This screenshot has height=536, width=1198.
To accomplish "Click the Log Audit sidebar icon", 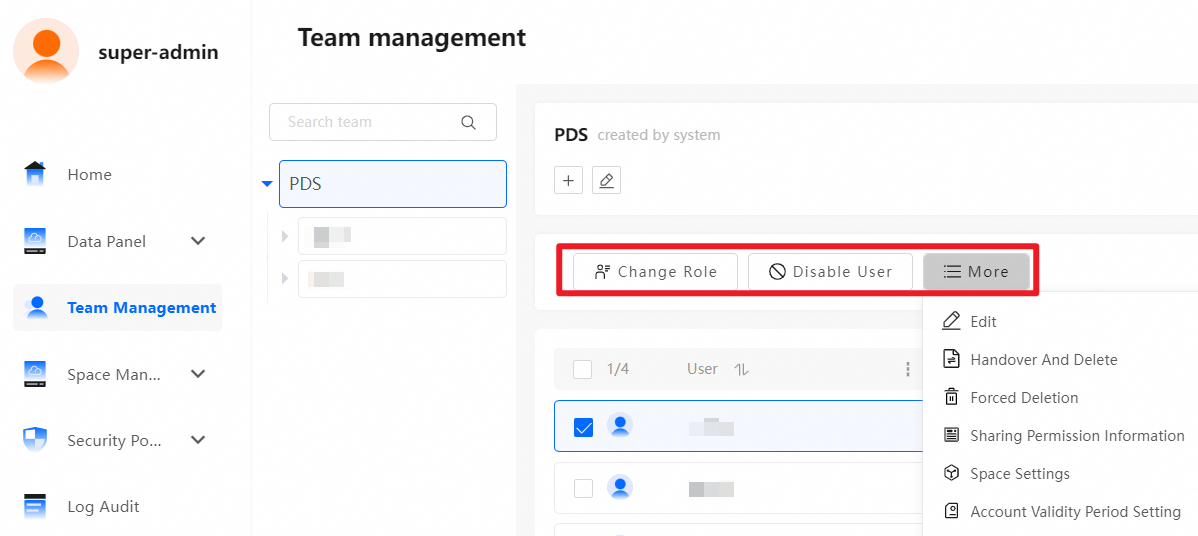I will pyautogui.click(x=35, y=506).
